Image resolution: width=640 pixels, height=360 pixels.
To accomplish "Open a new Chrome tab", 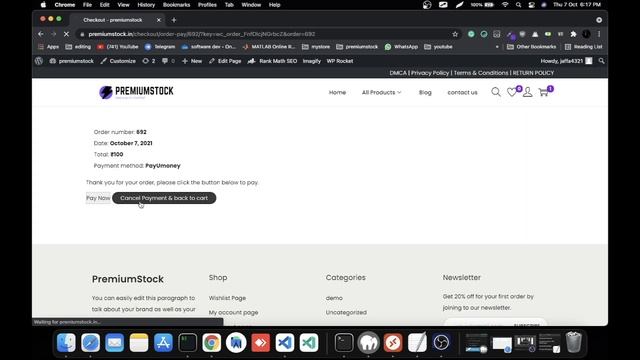I will [173, 20].
